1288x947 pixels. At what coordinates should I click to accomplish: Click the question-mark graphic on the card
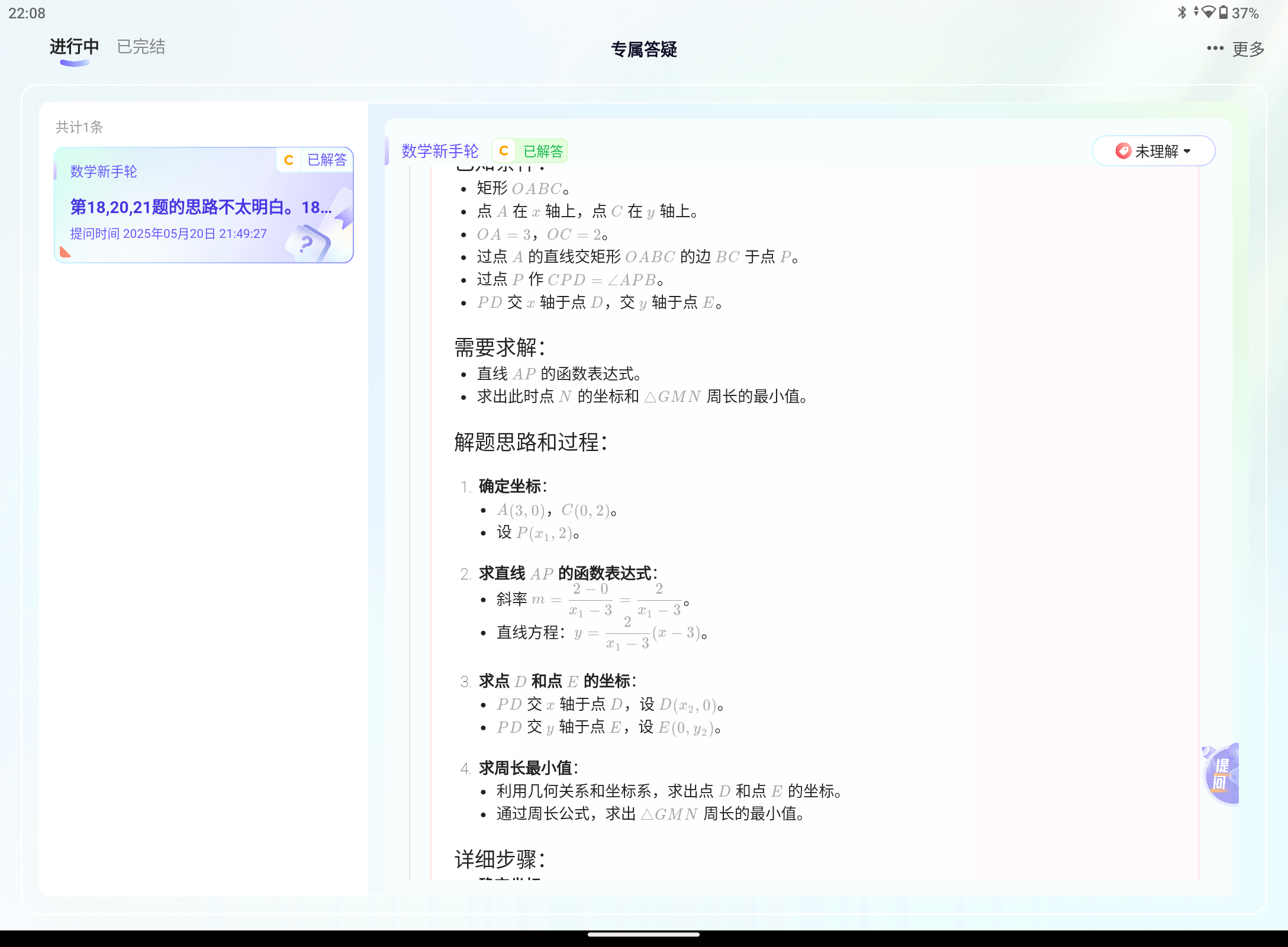click(x=307, y=243)
